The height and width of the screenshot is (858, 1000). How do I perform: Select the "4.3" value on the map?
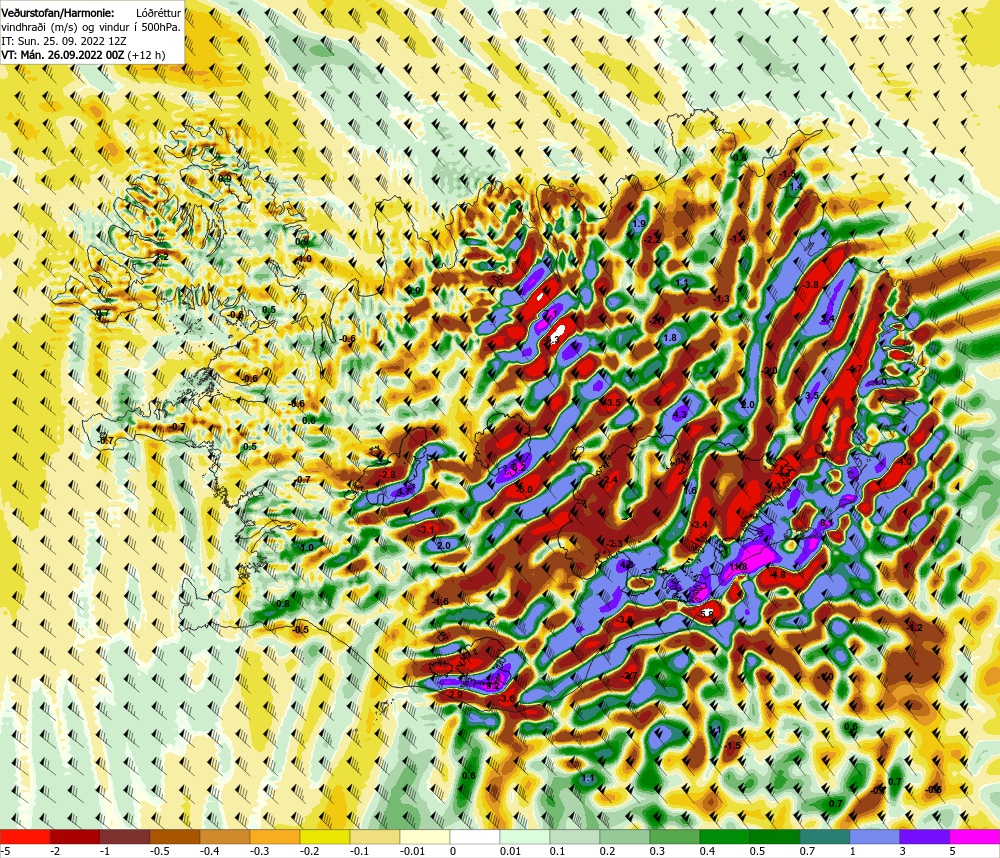(680, 414)
